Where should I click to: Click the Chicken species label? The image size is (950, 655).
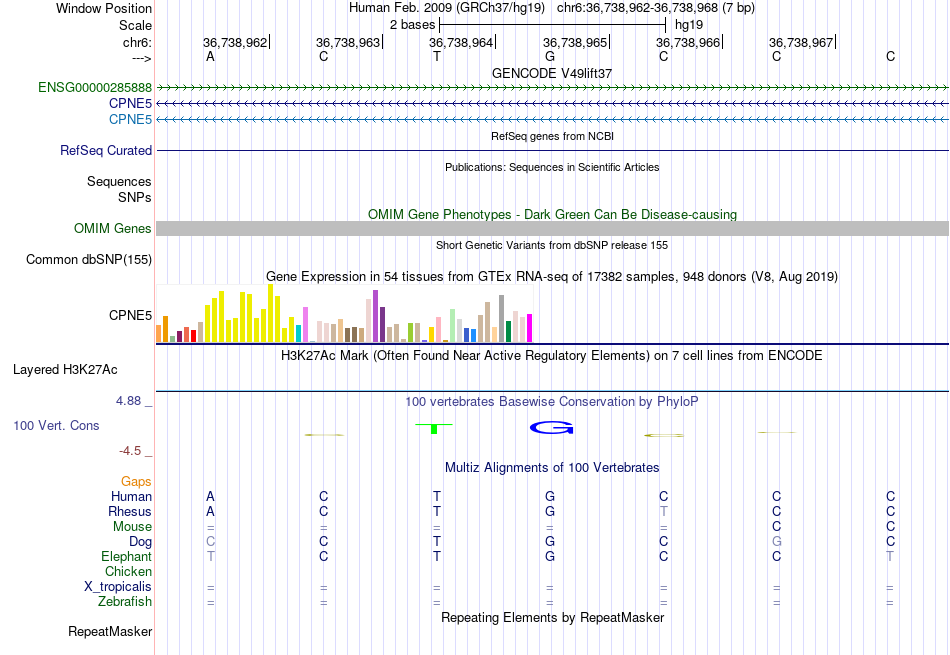(x=128, y=571)
